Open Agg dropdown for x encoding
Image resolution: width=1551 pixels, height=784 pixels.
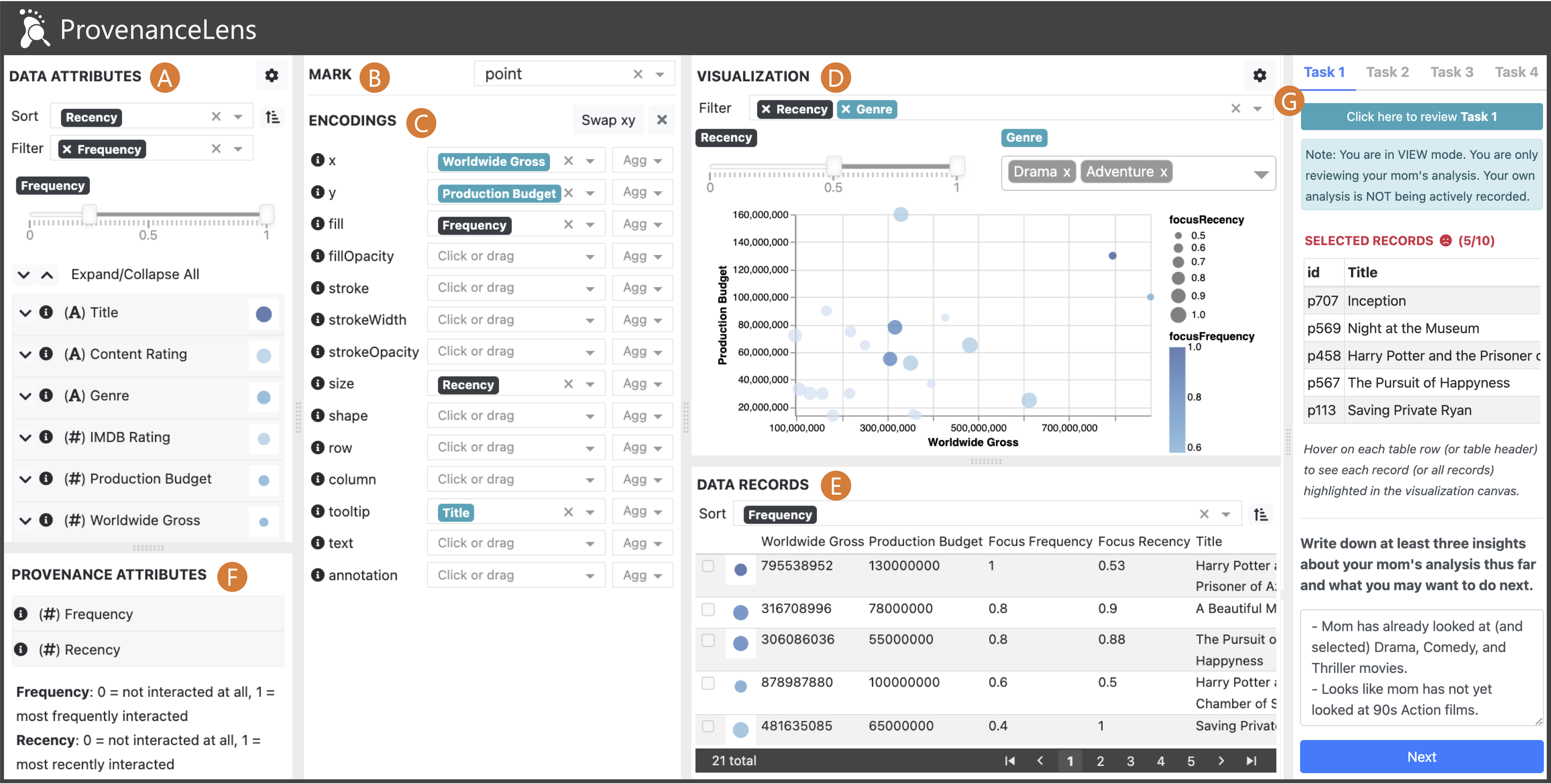642,161
